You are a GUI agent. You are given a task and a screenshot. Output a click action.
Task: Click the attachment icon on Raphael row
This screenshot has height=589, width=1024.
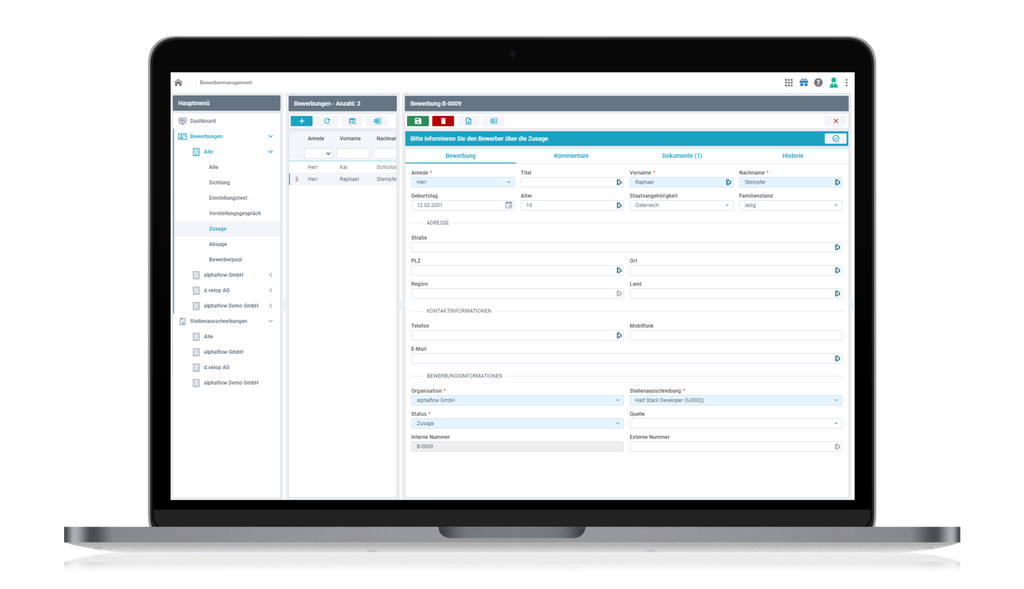pos(296,179)
